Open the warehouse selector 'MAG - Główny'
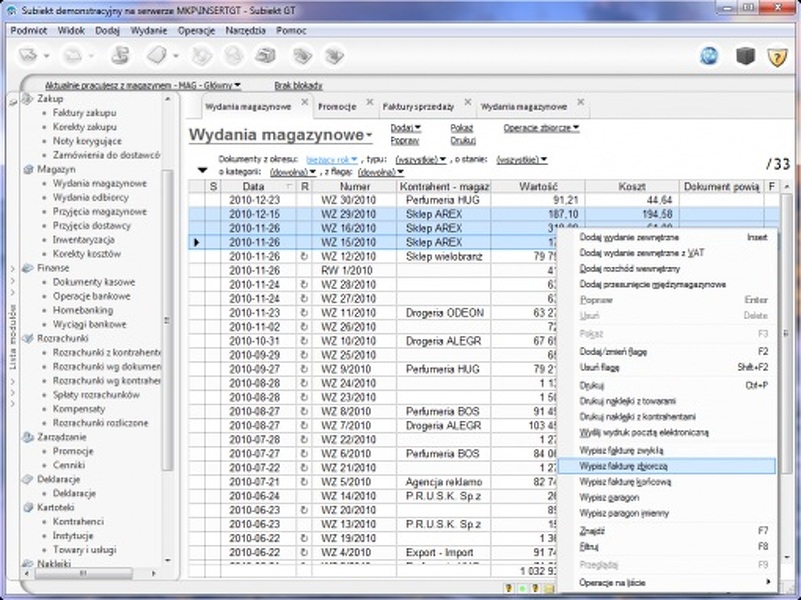This screenshot has height=600, width=801. pos(208,85)
